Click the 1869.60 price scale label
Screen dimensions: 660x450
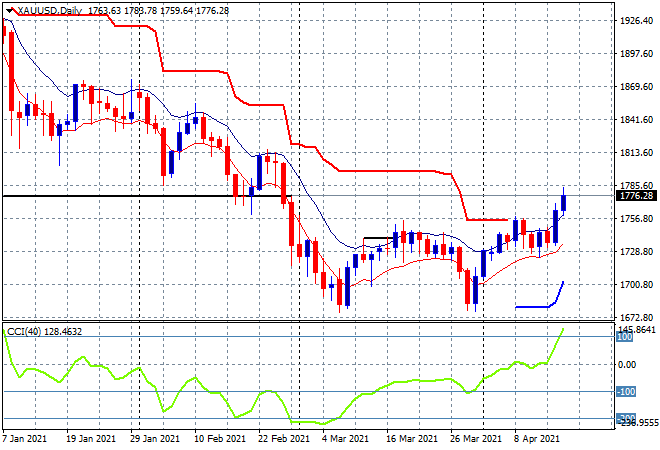(x=636, y=87)
